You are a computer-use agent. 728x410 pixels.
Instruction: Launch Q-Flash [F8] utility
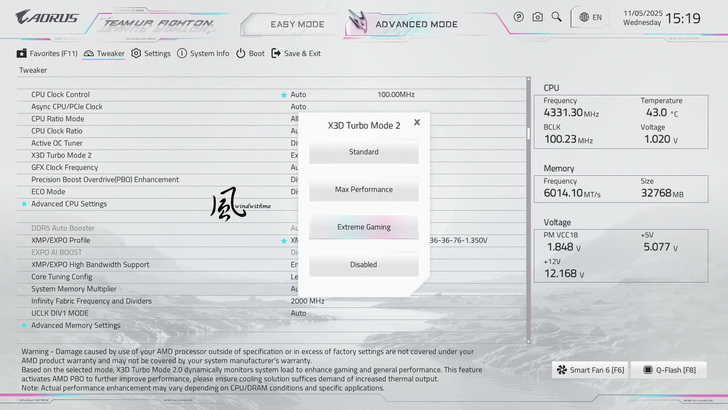tap(669, 370)
